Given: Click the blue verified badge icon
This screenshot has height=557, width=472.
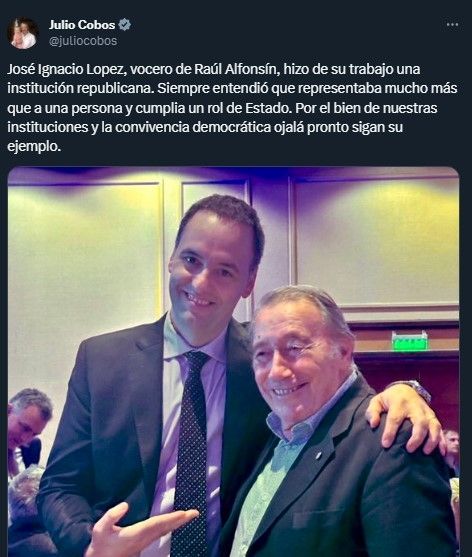Looking at the screenshot, I should (x=125, y=25).
